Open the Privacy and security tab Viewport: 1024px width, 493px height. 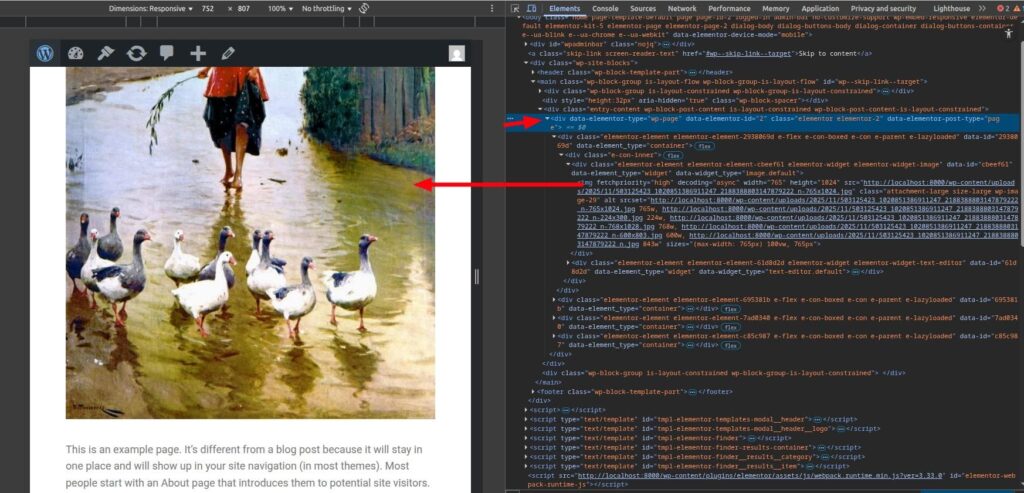(884, 8)
